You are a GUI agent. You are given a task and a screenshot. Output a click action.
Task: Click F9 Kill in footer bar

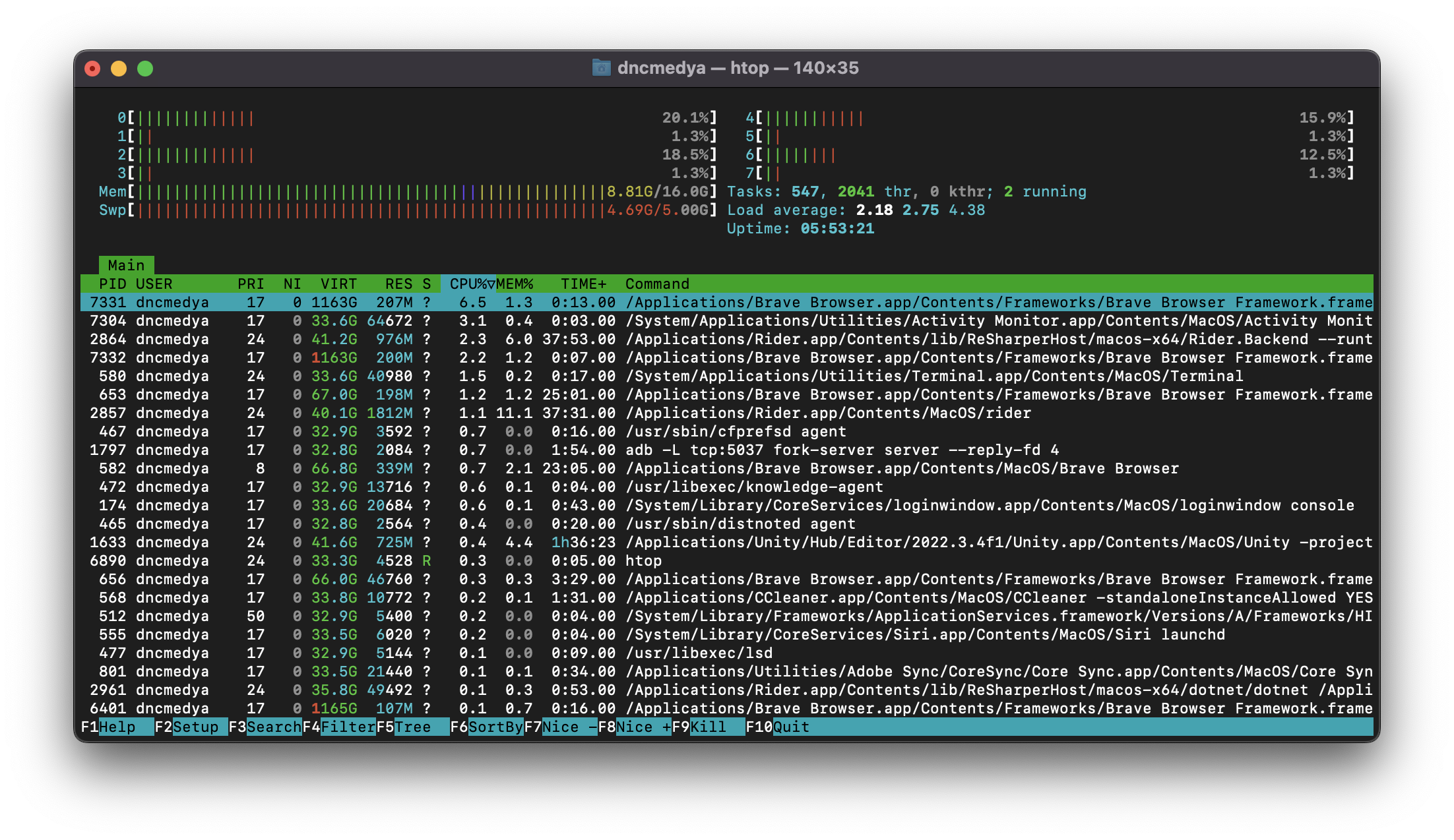[x=708, y=727]
